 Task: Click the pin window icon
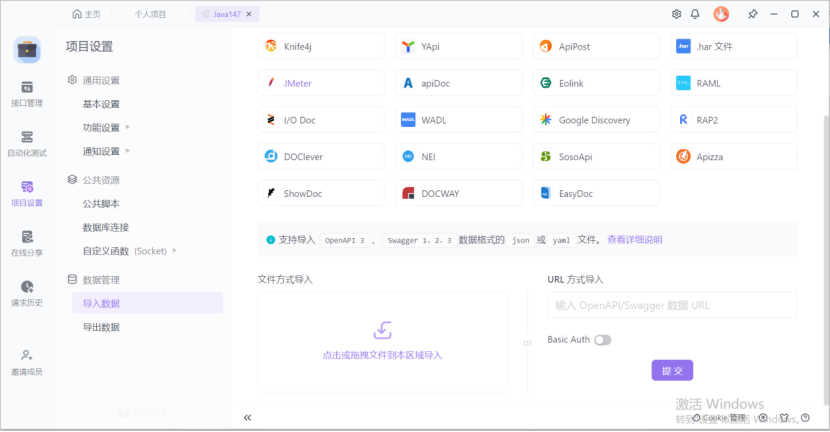click(752, 14)
